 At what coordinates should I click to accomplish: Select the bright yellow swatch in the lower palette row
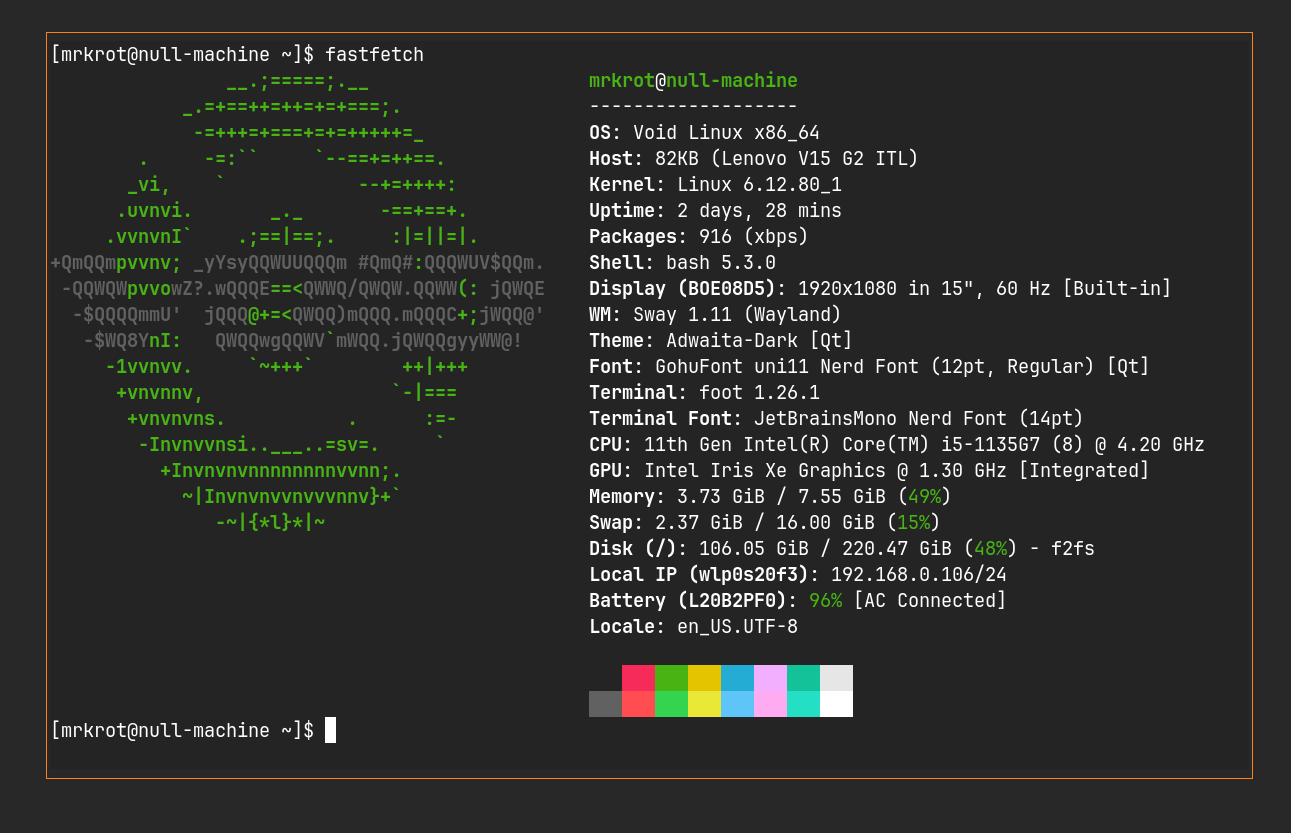tap(704, 704)
